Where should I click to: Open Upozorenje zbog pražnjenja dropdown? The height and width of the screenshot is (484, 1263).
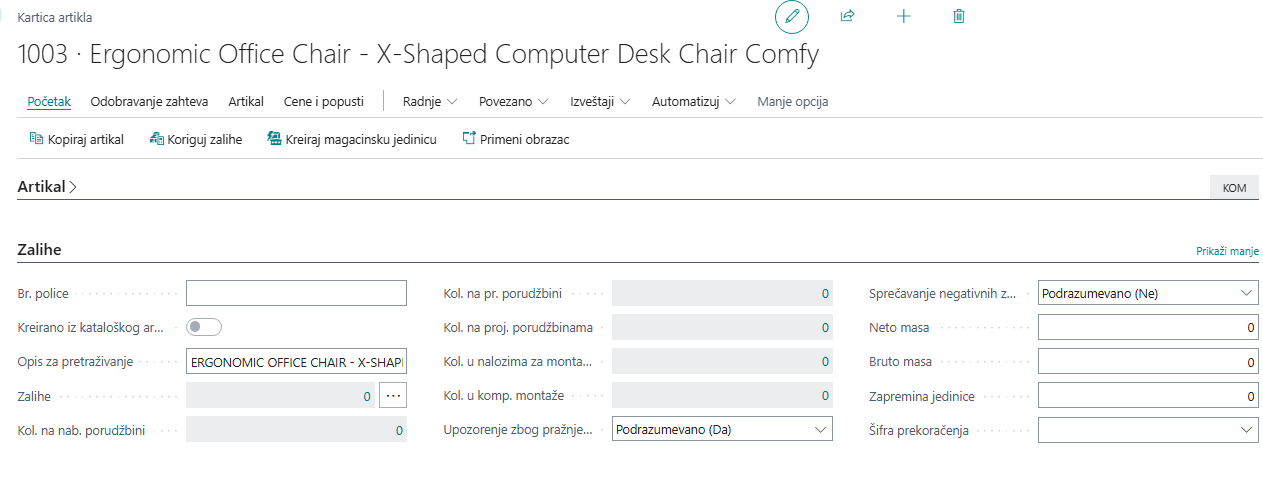722,430
